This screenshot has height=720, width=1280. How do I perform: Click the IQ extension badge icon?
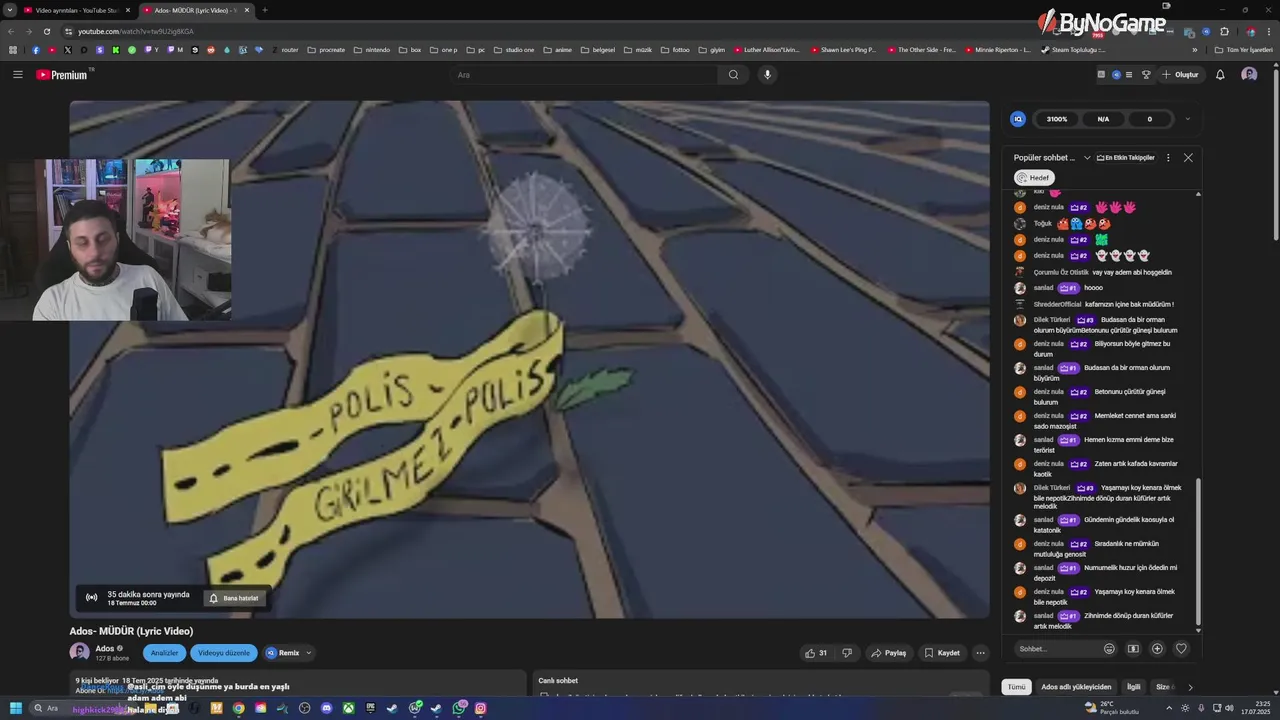1018,119
